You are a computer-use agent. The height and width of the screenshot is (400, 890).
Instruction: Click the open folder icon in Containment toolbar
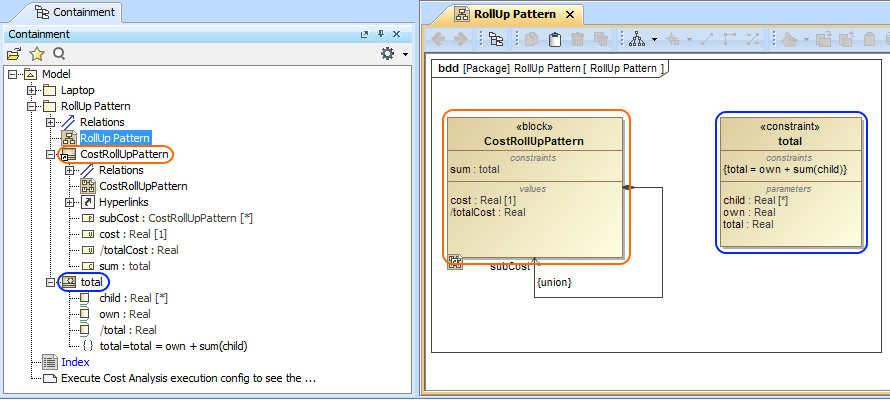[14, 54]
